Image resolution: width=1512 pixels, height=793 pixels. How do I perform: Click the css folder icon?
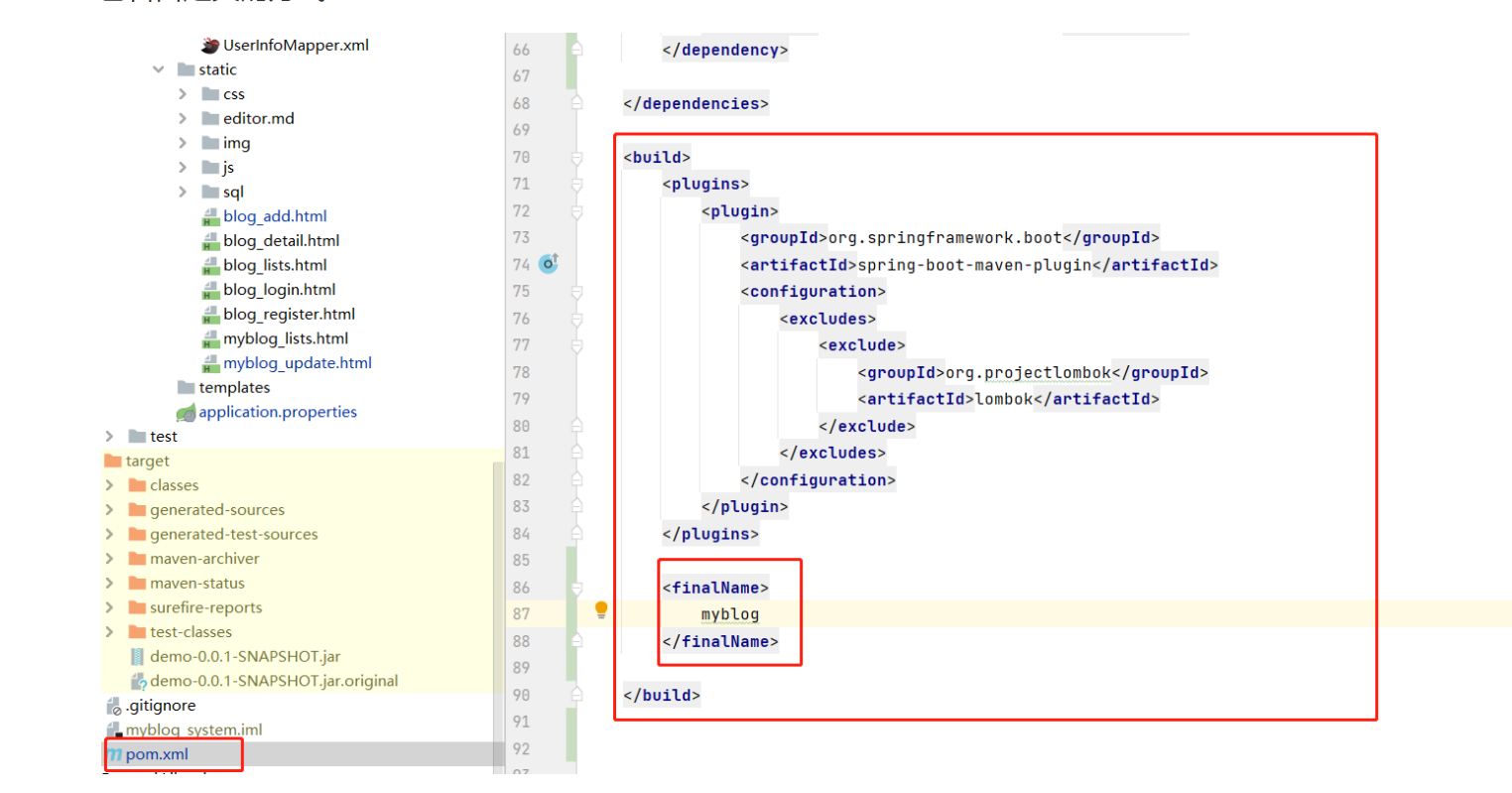tap(210, 94)
